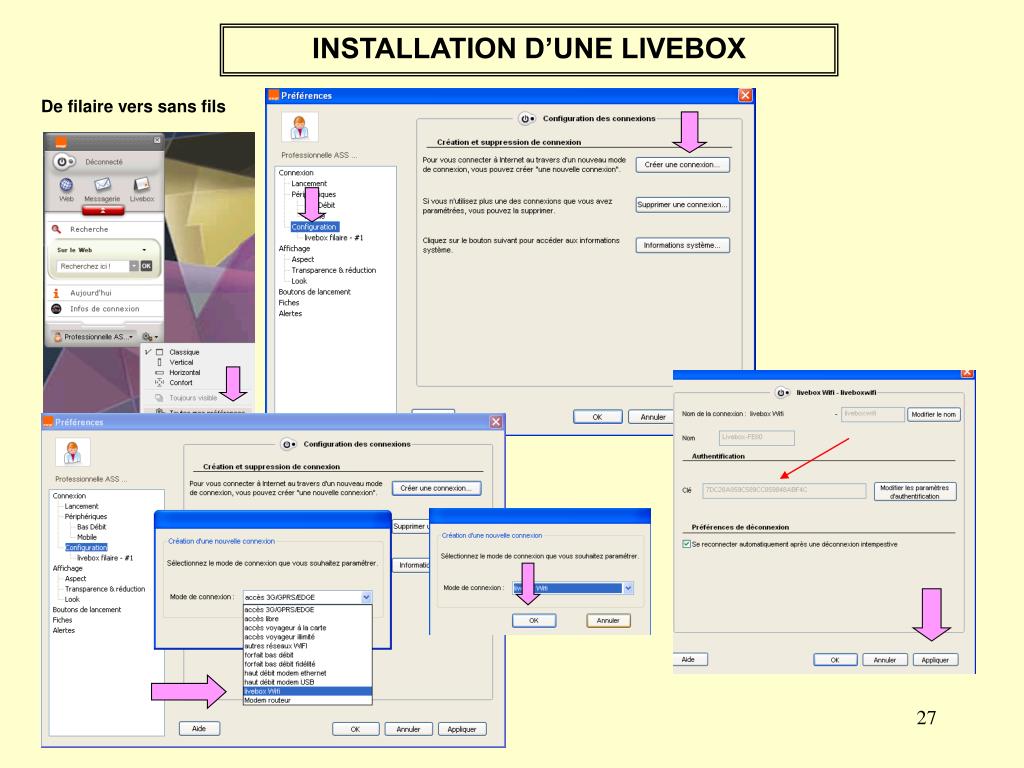Click Appliquer in the lower Préférences window

[462, 729]
